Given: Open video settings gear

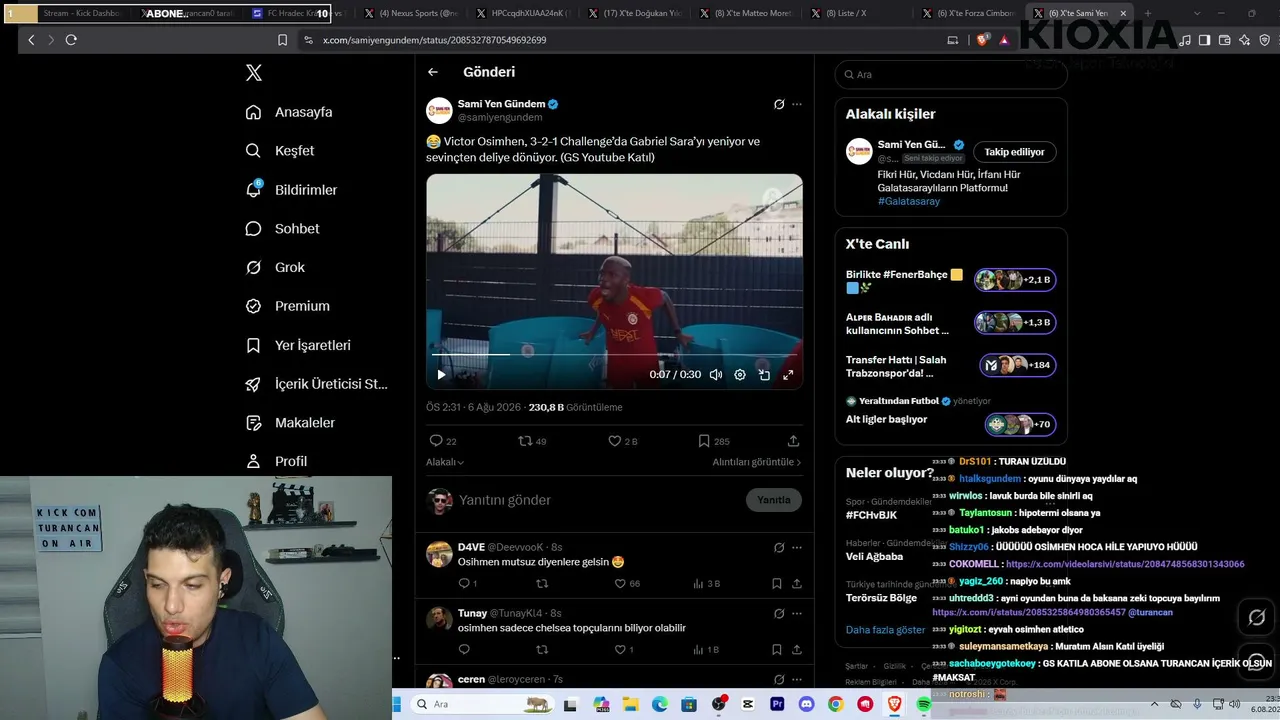Looking at the screenshot, I should [740, 375].
